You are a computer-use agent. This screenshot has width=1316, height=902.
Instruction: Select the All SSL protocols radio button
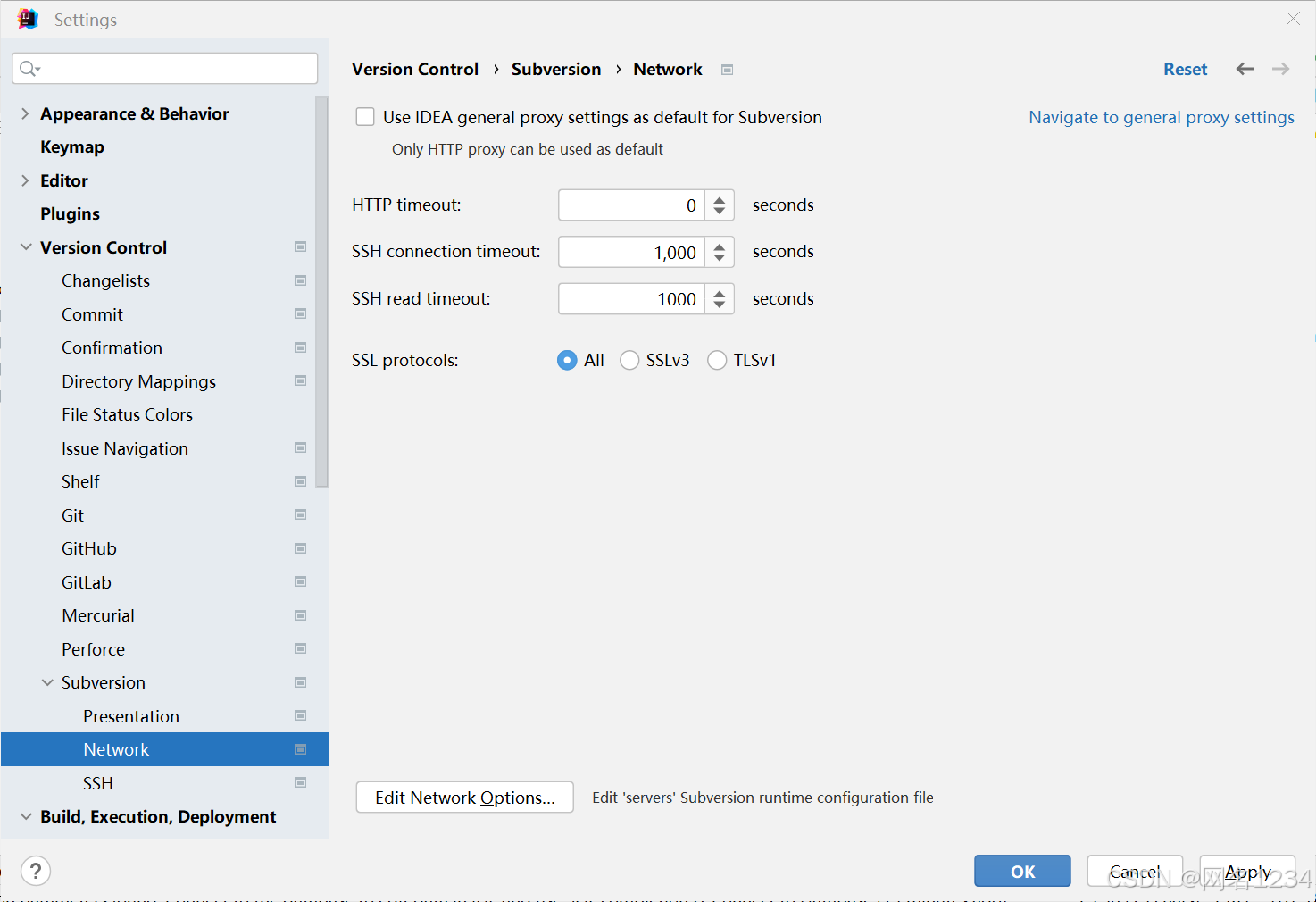coord(567,360)
